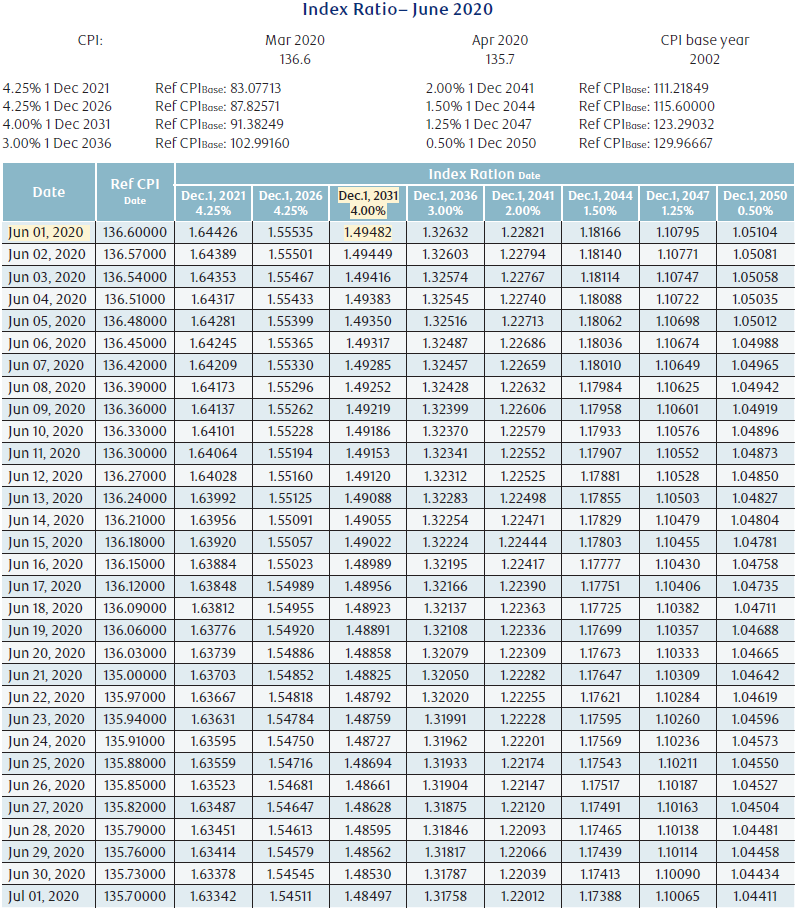
Task: Click the base year value 2002
Action: pos(704,59)
